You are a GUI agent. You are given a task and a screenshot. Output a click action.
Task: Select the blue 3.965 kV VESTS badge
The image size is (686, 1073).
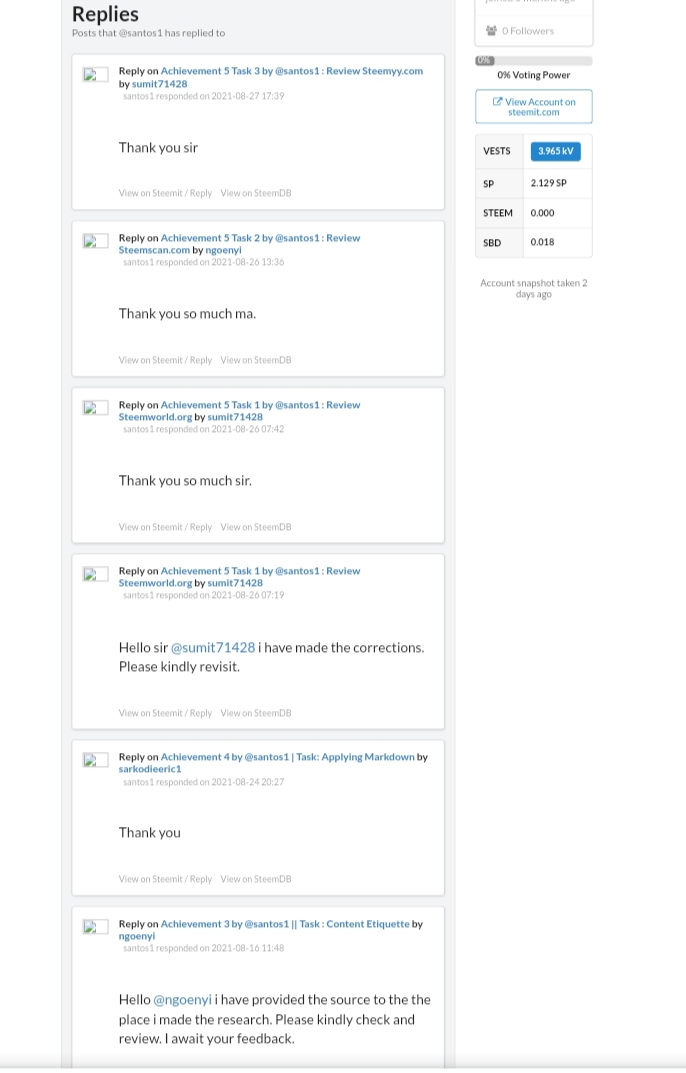click(555, 151)
